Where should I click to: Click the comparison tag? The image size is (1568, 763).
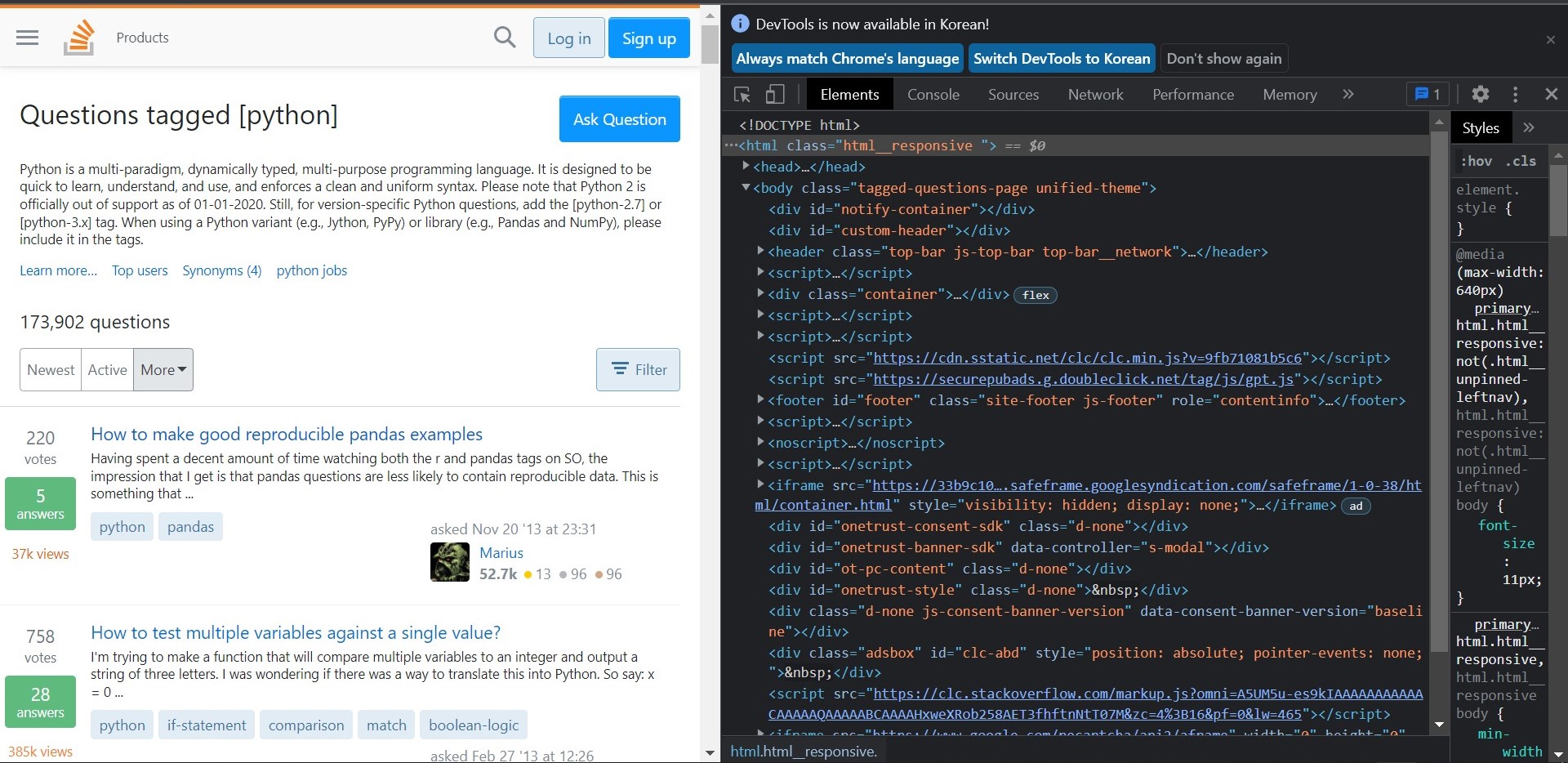pyautogui.click(x=306, y=725)
